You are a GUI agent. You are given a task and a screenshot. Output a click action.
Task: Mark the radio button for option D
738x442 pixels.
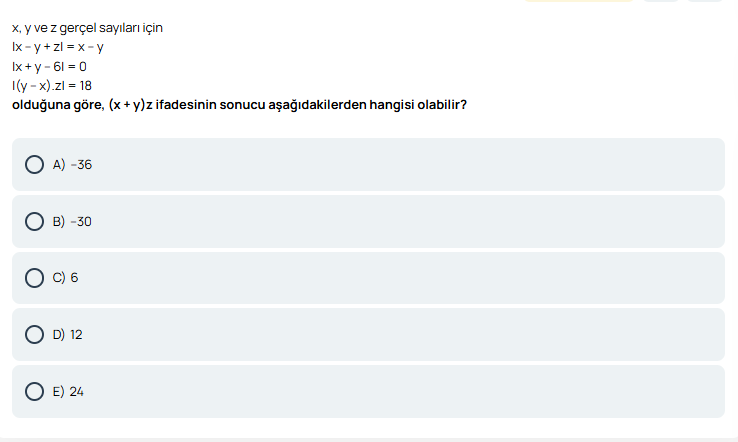pos(34,335)
